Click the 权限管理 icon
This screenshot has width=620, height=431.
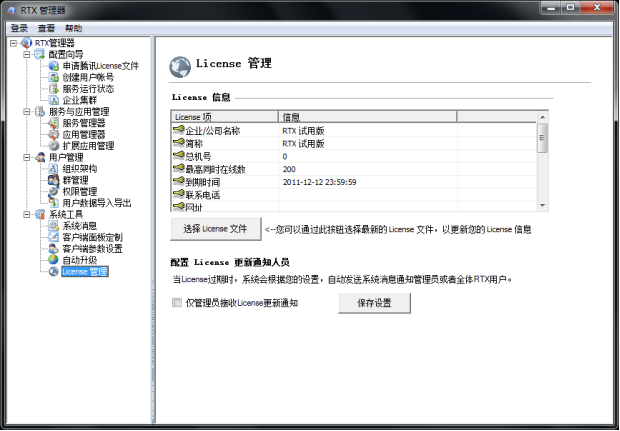[53, 192]
